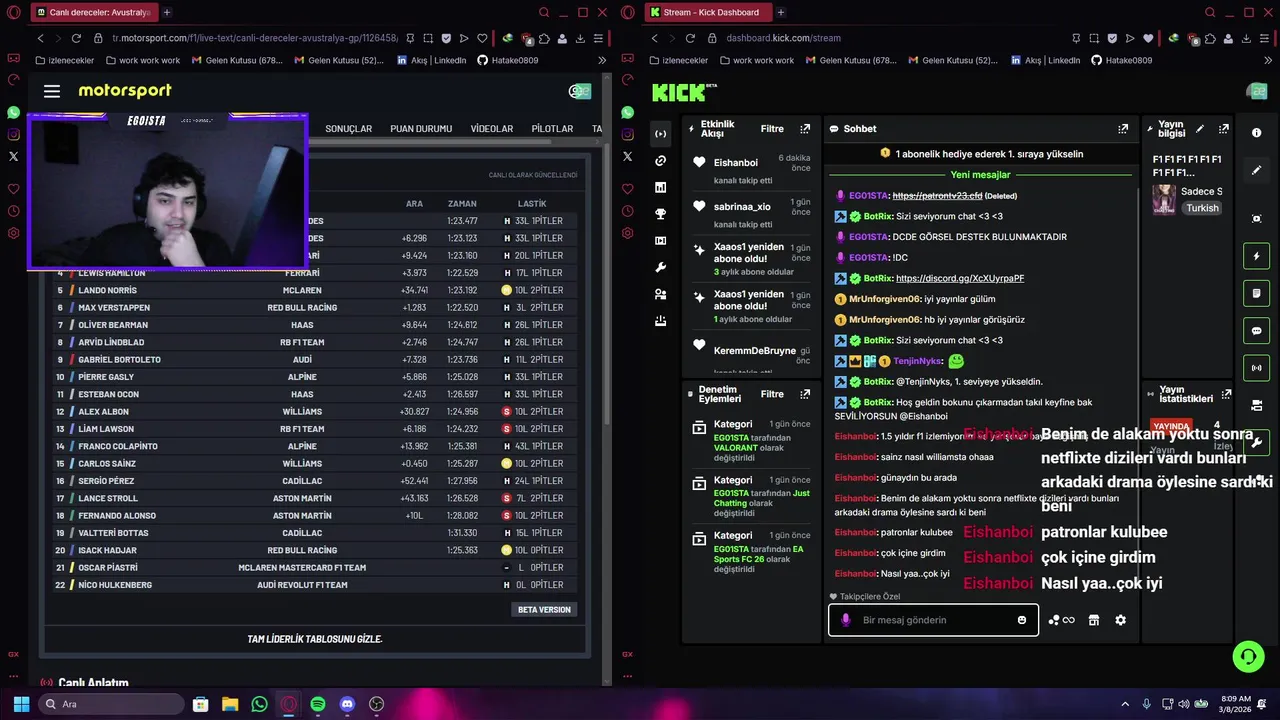
Task: Toggle the notes panel button in right sidebar
Action: 1257,294
